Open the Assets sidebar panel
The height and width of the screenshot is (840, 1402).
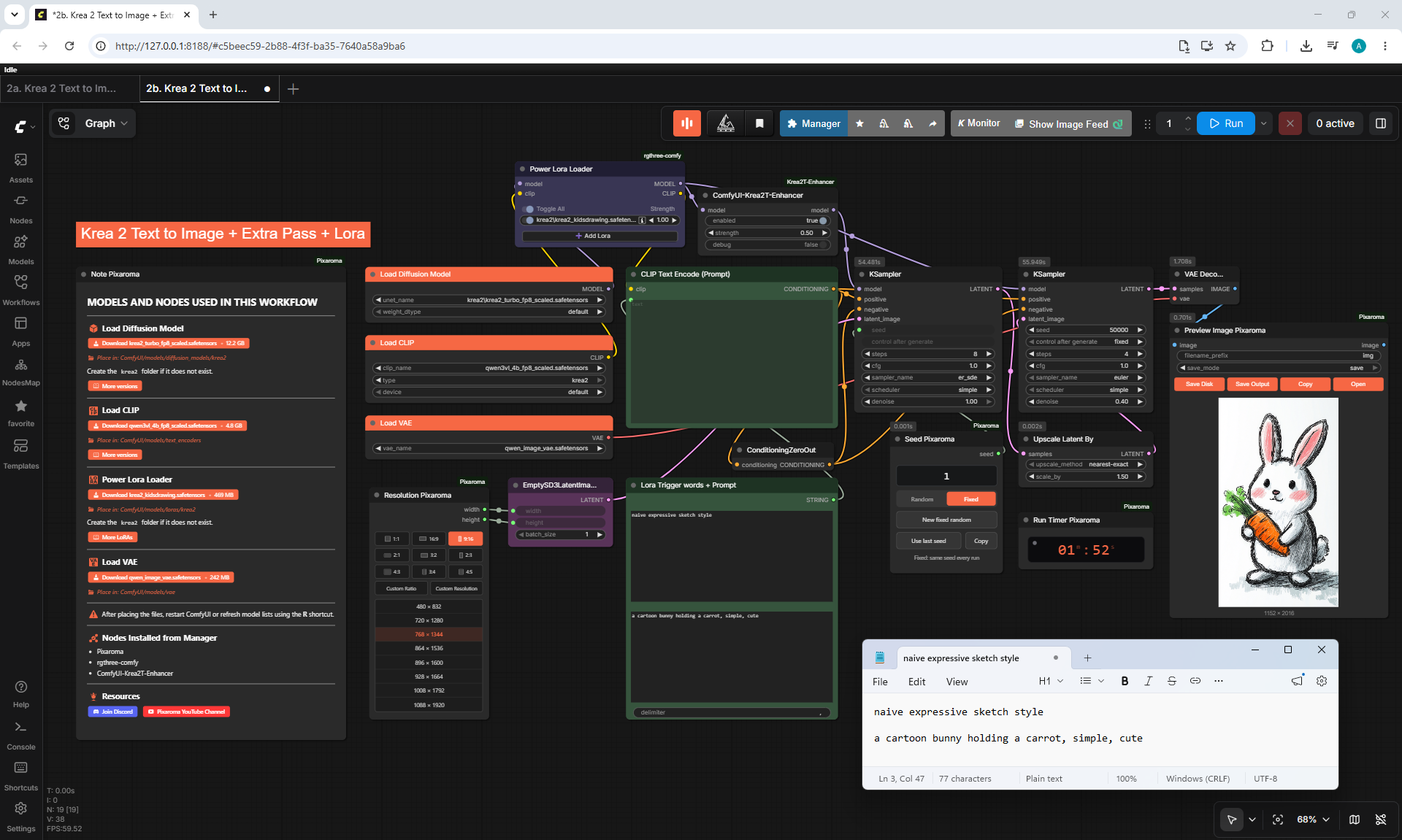coord(20,167)
